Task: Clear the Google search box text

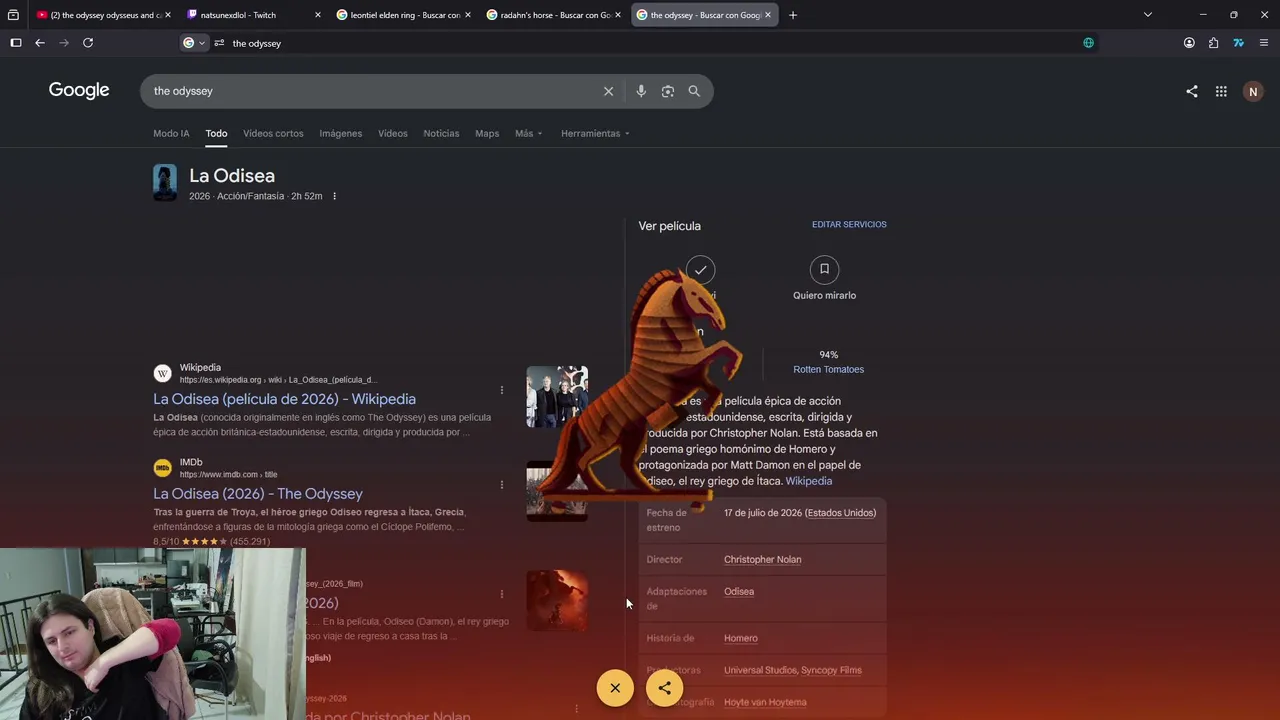Action: [608, 91]
